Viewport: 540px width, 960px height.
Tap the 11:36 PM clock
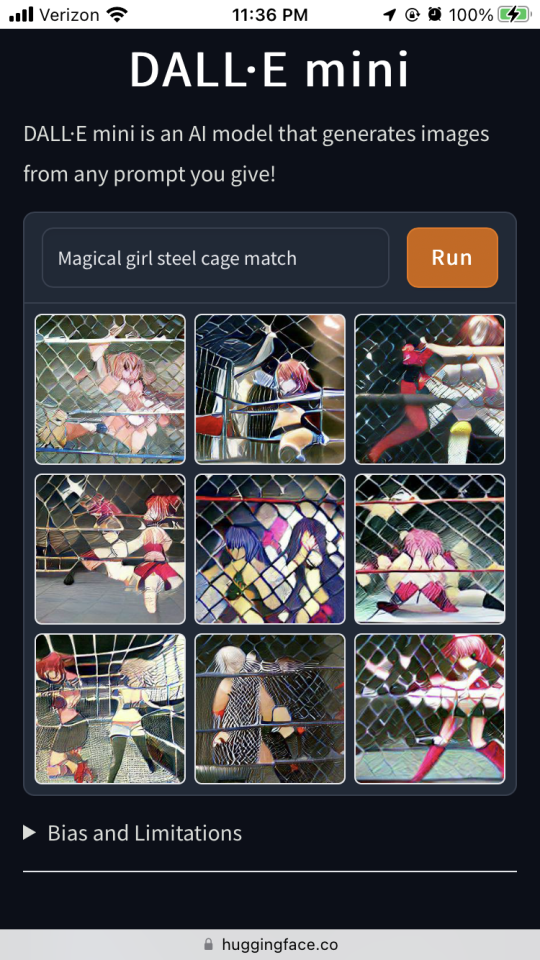(x=270, y=15)
